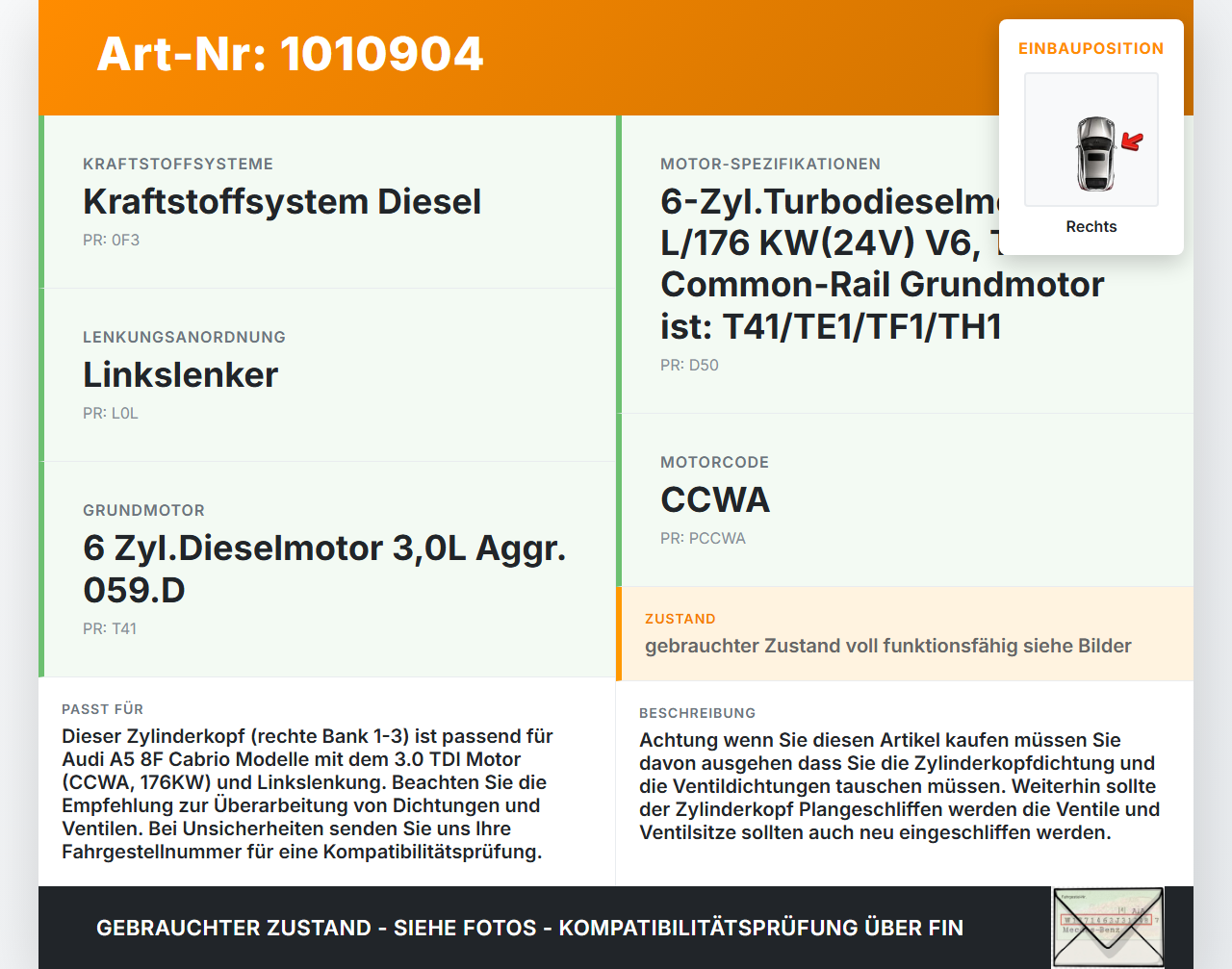
Task: Click the 'BESCHREIBUNG' heading
Action: click(x=697, y=713)
